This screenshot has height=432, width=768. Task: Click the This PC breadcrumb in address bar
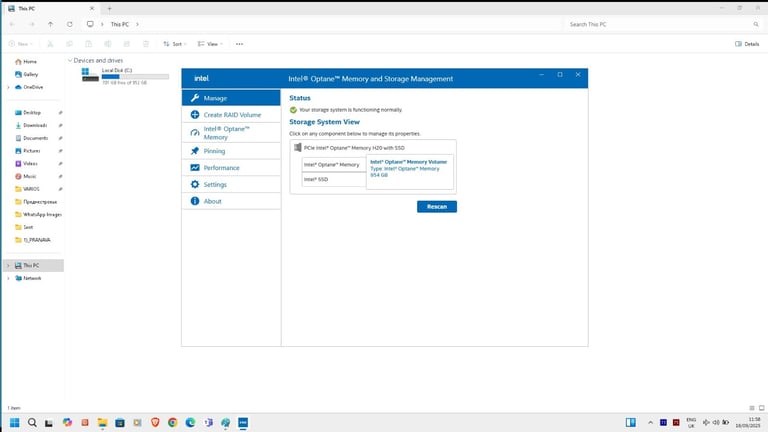pyautogui.click(x=120, y=24)
